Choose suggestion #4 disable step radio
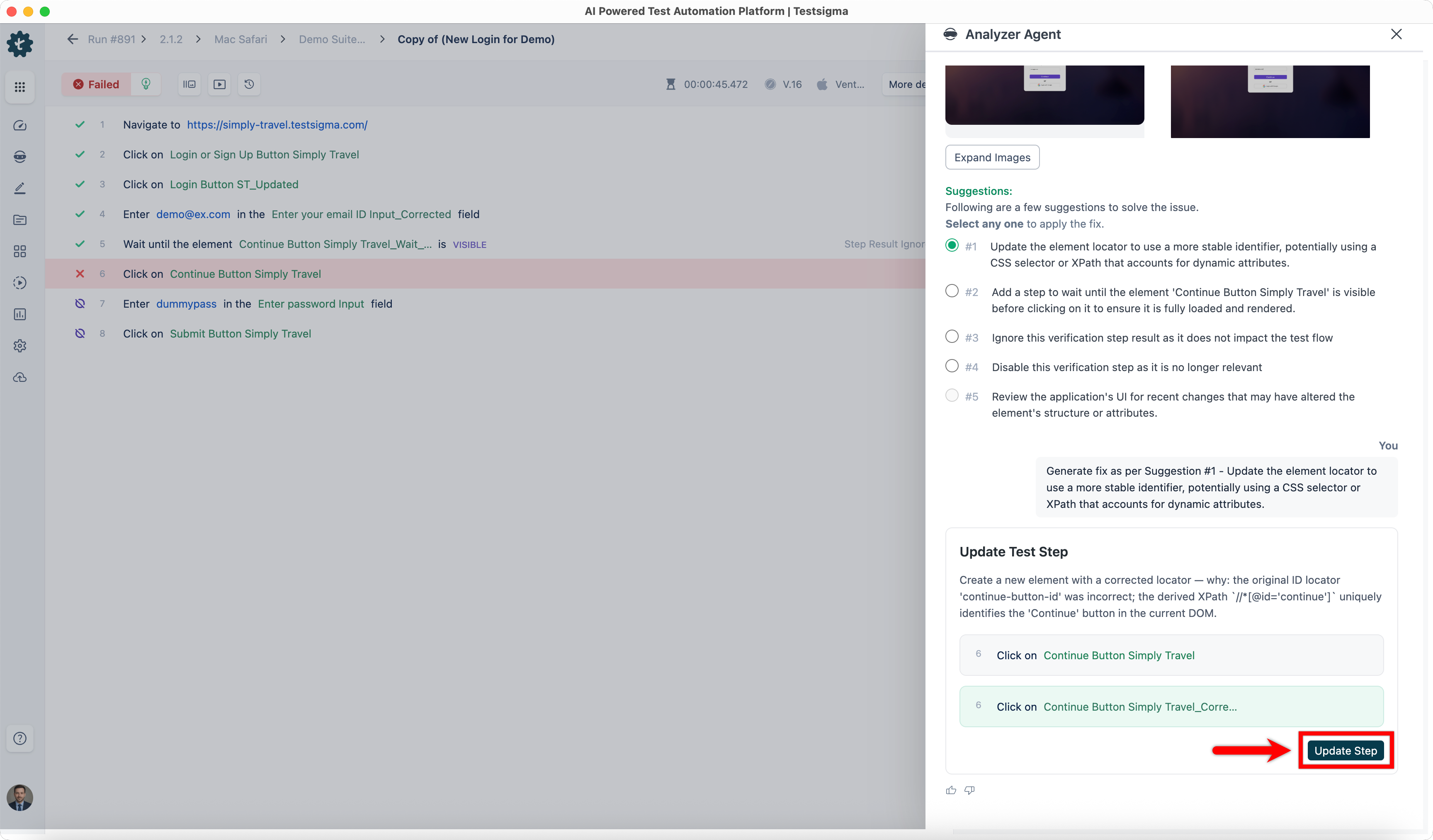1433x840 pixels. coord(951,366)
